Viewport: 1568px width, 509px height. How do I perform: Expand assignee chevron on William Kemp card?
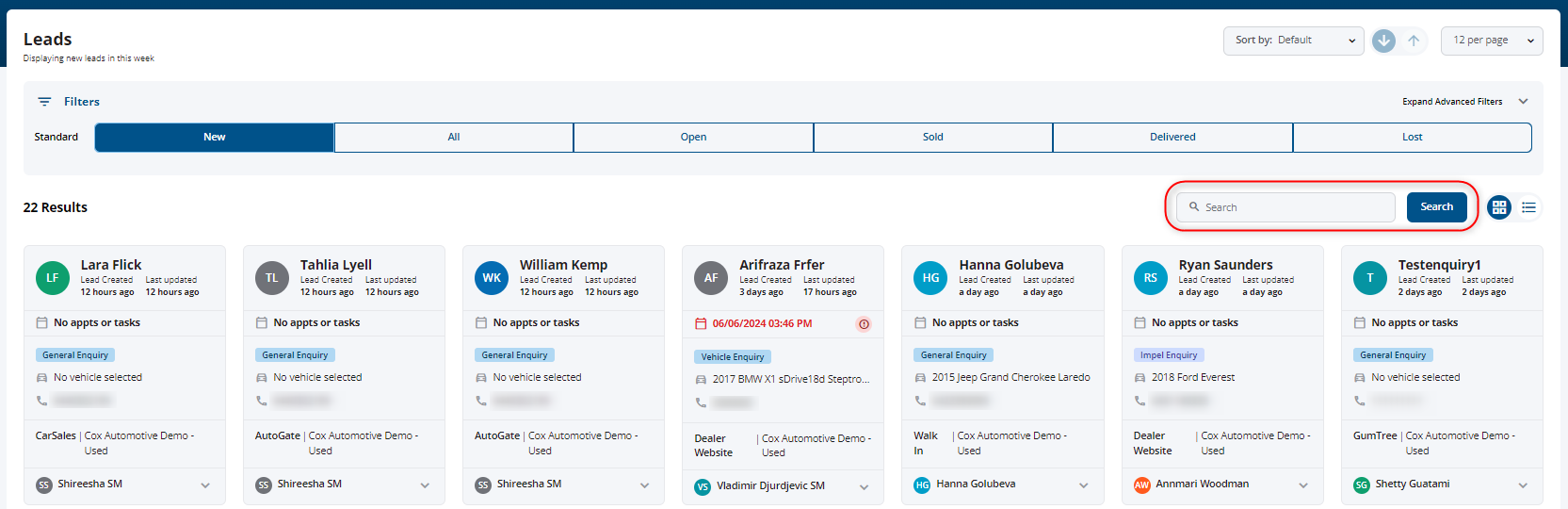644,485
